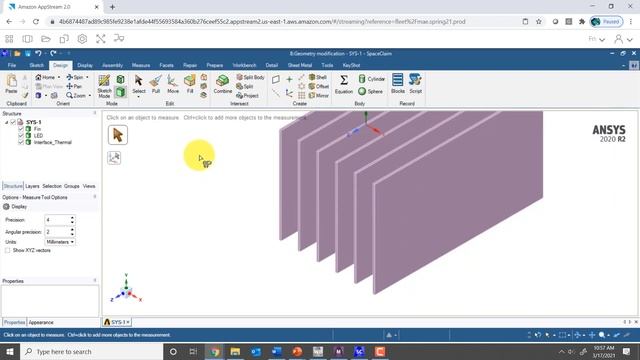Click the Pan orient tool
Image resolution: width=640 pixels, height=360 pixels.
click(74, 86)
